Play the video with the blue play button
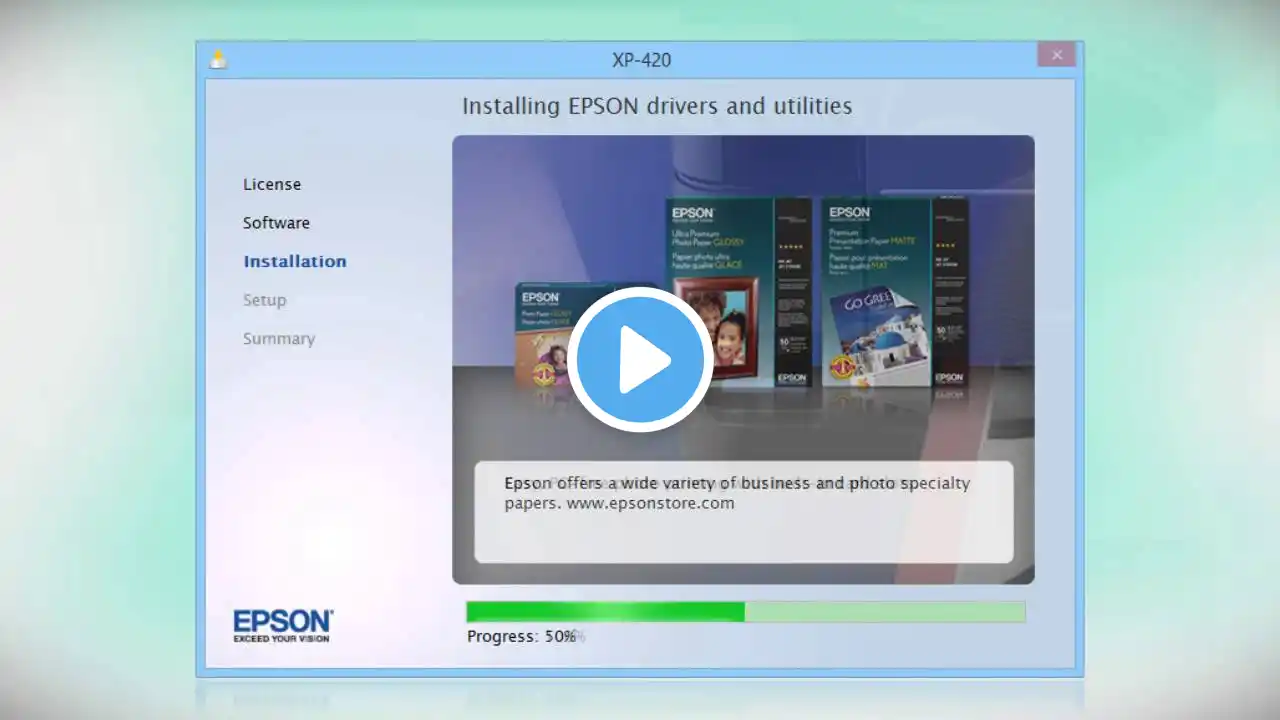Viewport: 1280px width, 720px height. pyautogui.click(x=640, y=360)
